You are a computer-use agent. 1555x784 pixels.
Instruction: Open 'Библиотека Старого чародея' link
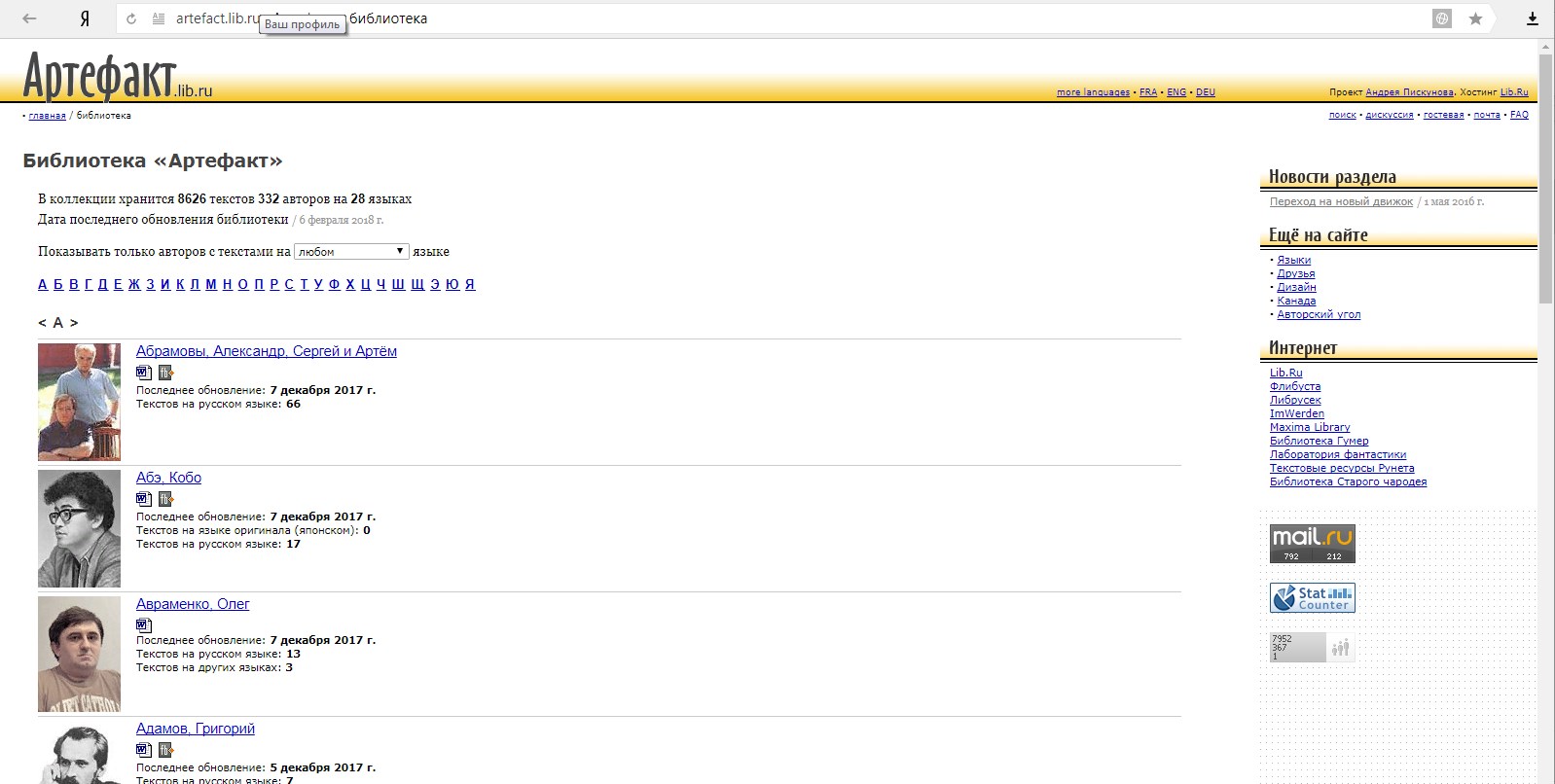pyautogui.click(x=1349, y=481)
